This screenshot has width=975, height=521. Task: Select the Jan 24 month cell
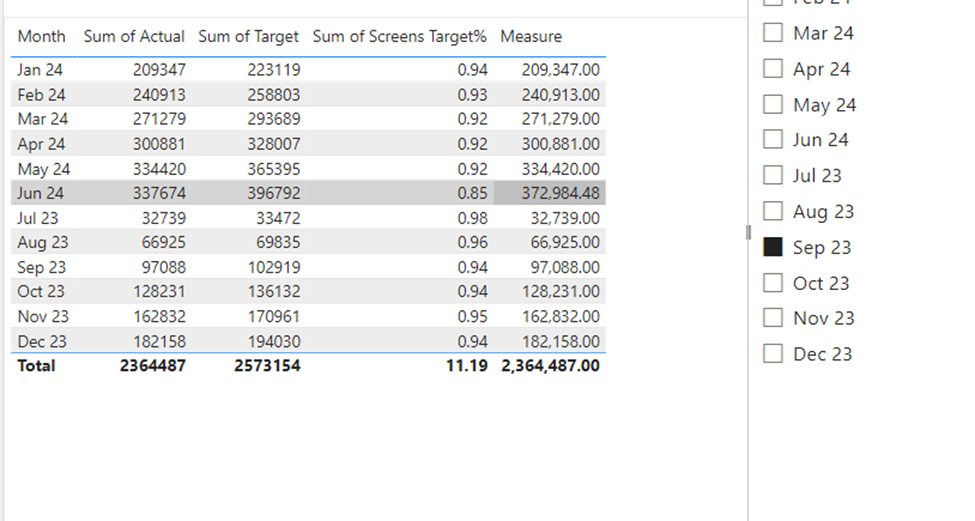[x=40, y=70]
